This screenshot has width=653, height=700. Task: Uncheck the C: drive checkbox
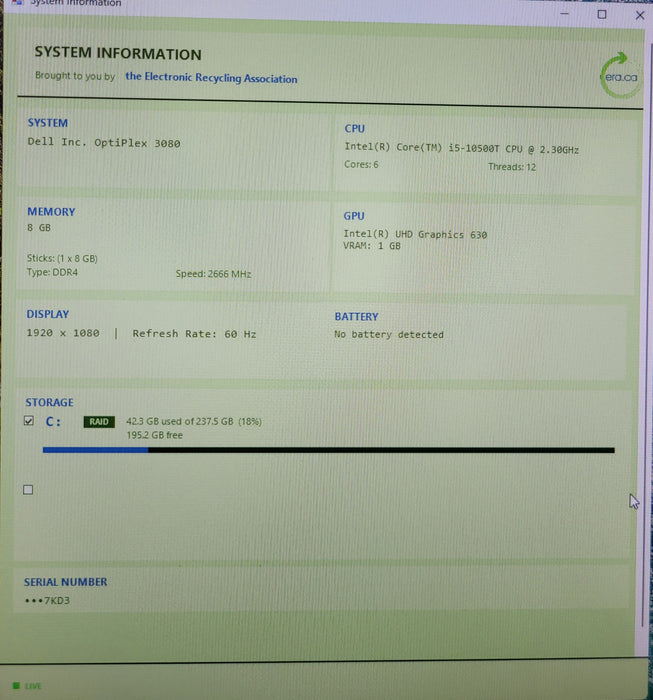point(29,421)
